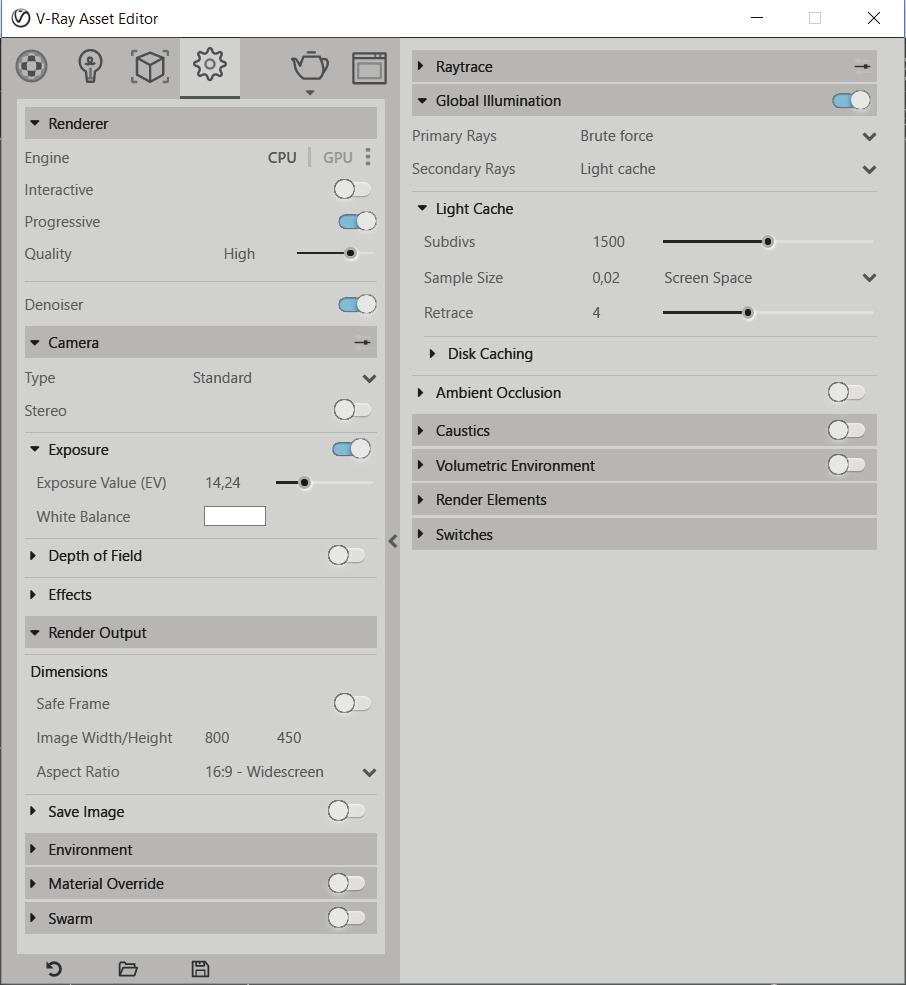The image size is (906, 985).
Task: Enable Save Image toggle
Action: [346, 811]
